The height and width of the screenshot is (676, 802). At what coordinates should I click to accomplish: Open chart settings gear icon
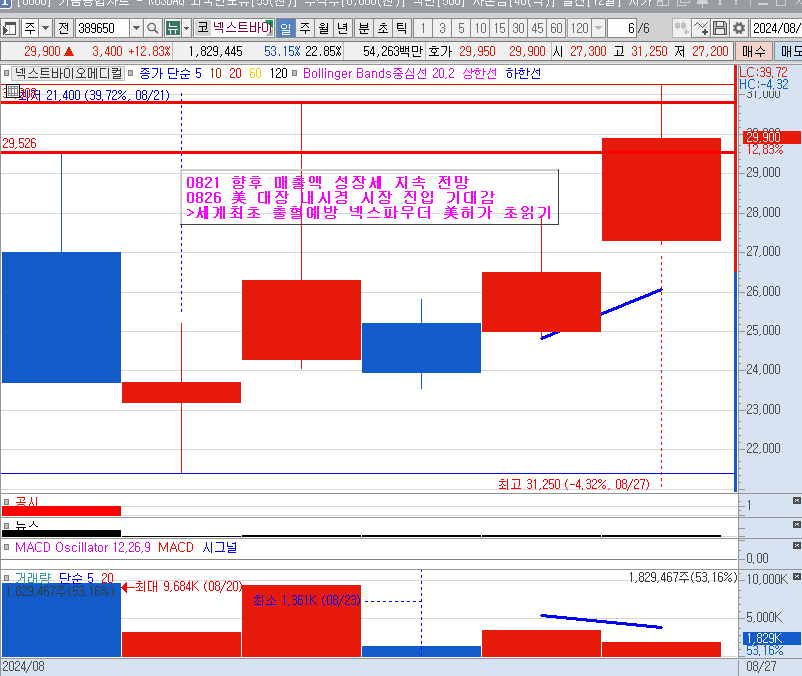pyautogui.click(x=739, y=28)
